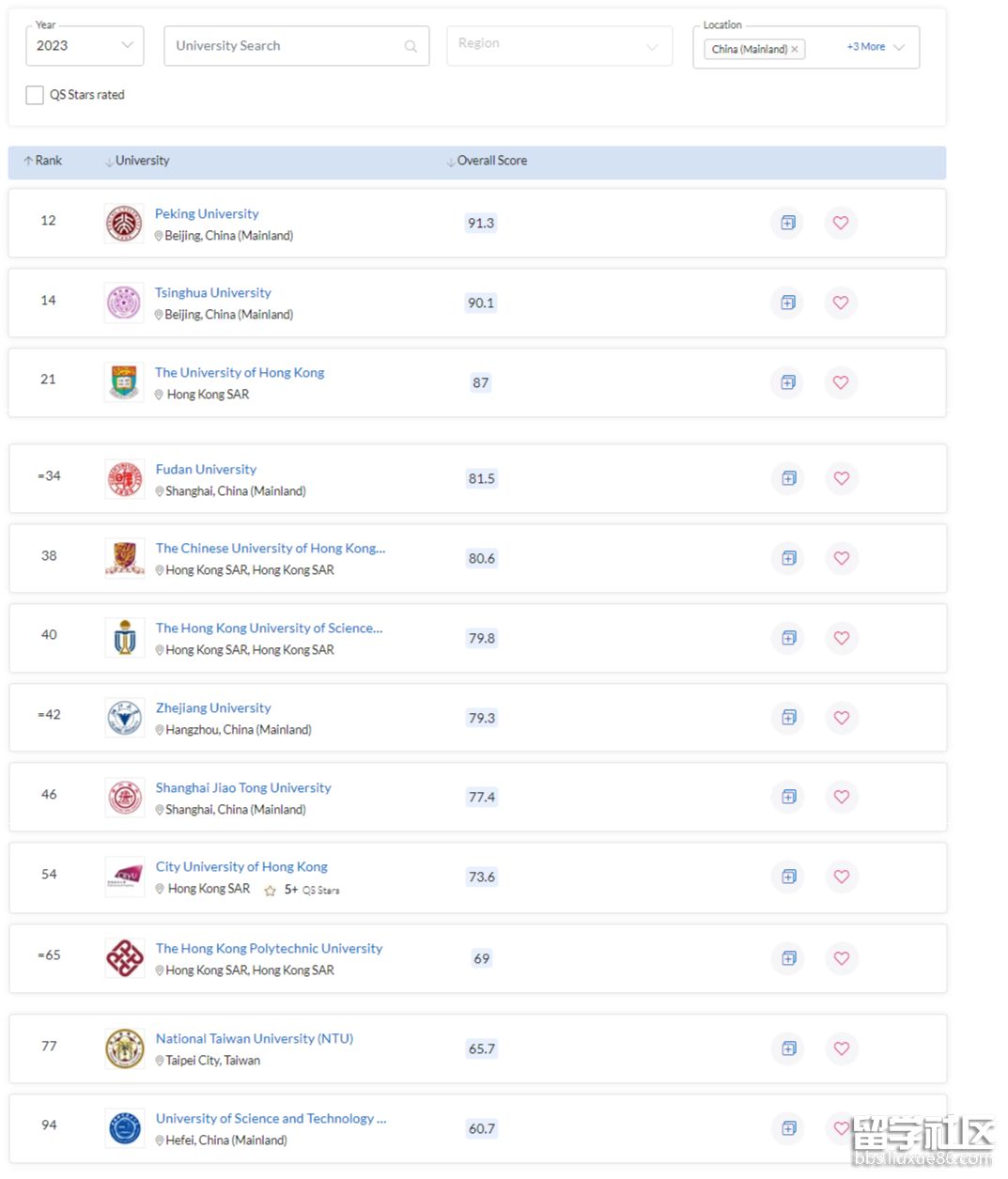Image resolution: width=1008 pixels, height=1179 pixels.
Task: Add The University of Hong Kong to compare
Action: click(x=788, y=382)
